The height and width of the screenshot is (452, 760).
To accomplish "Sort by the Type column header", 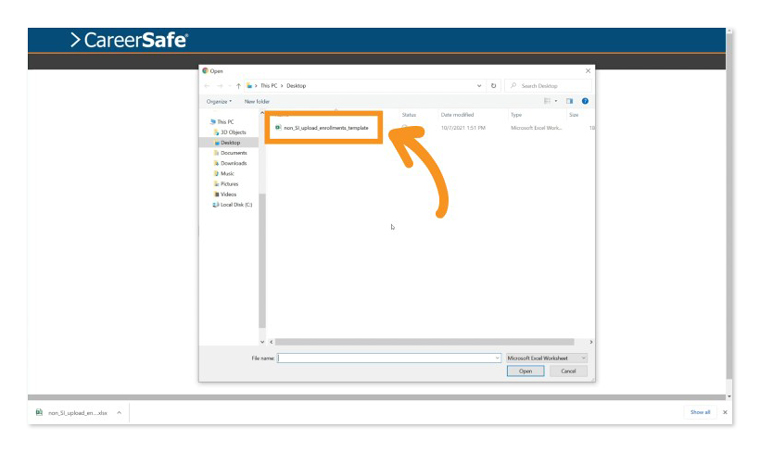I will point(516,115).
